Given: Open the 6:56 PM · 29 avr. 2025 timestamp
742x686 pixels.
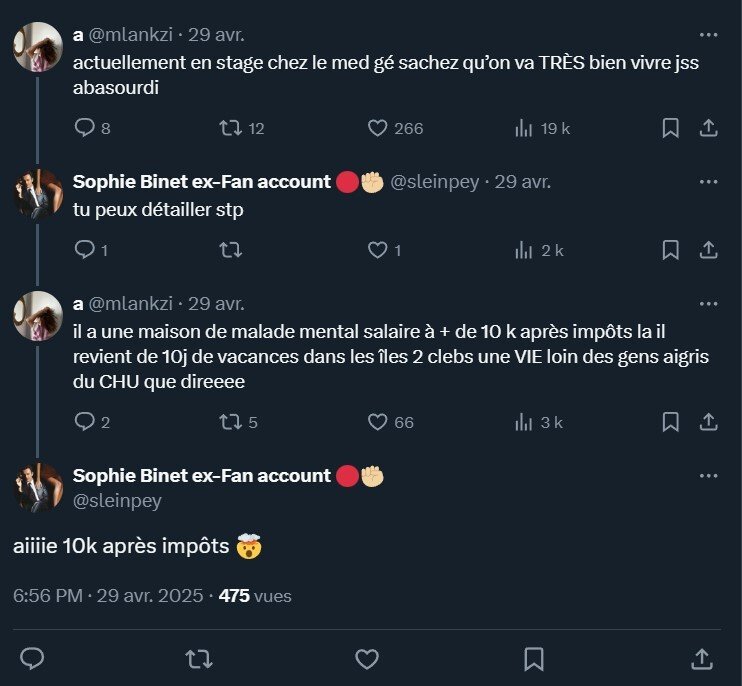Looking at the screenshot, I should [108, 596].
